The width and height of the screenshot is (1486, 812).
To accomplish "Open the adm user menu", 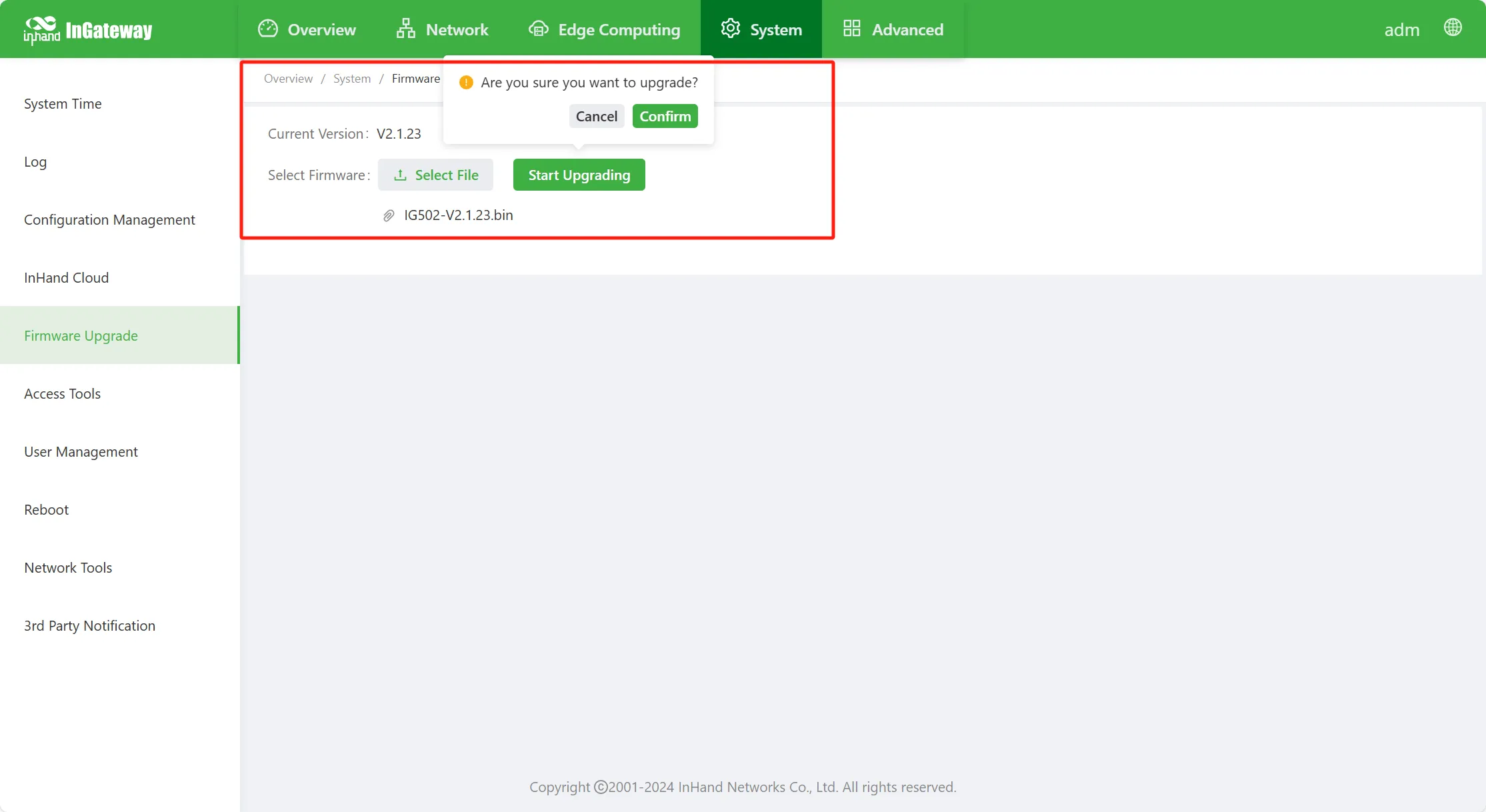I will tap(1402, 29).
